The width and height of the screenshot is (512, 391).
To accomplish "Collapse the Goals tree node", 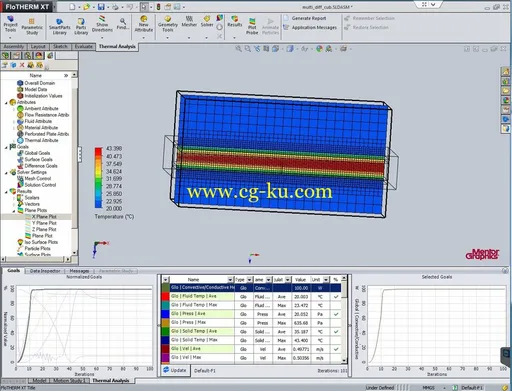I will (6, 147).
